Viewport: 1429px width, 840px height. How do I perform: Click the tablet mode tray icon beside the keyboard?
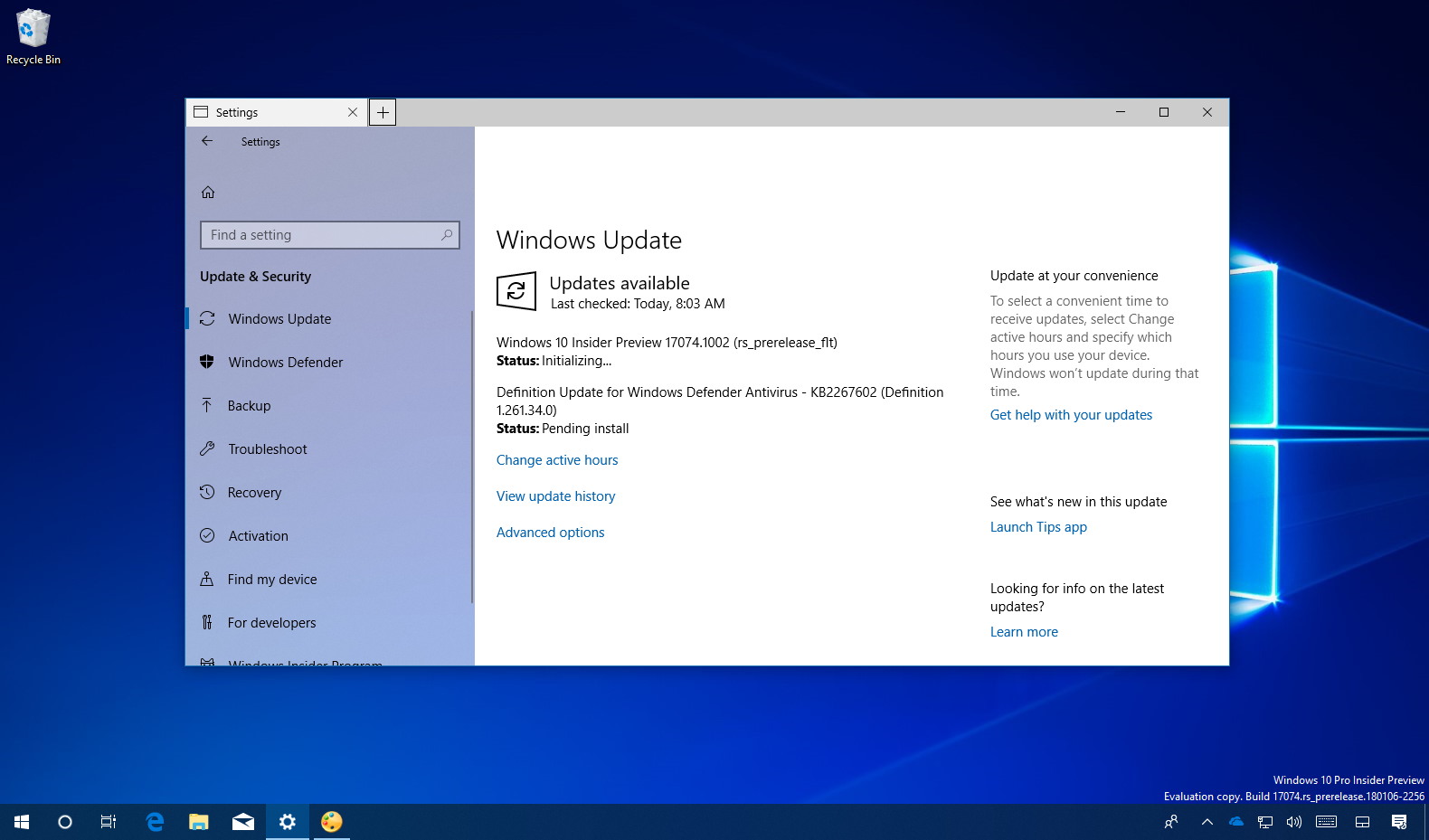click(x=1363, y=822)
